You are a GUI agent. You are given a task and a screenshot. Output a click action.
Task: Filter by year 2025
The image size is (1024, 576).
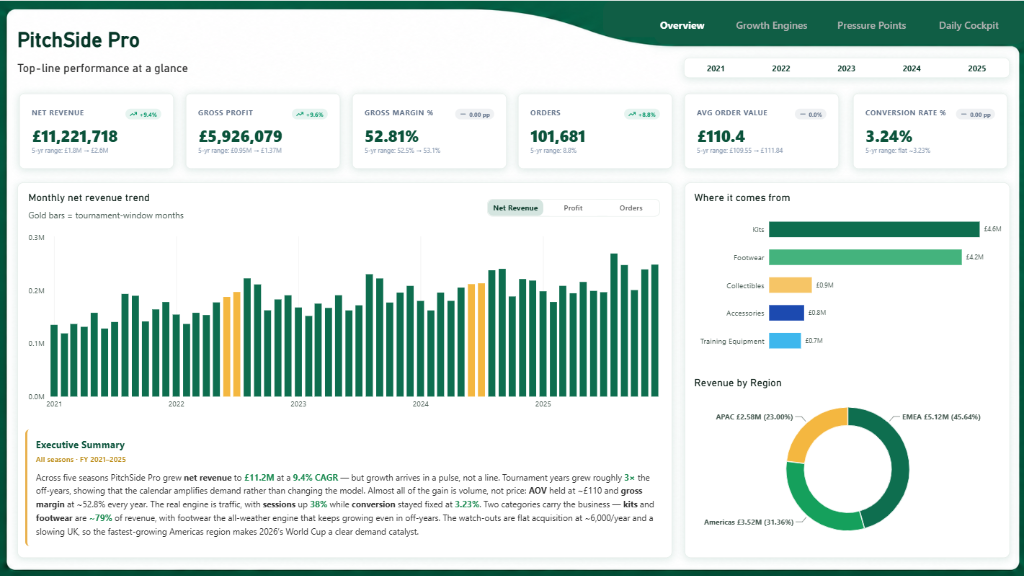pyautogui.click(x=977, y=68)
